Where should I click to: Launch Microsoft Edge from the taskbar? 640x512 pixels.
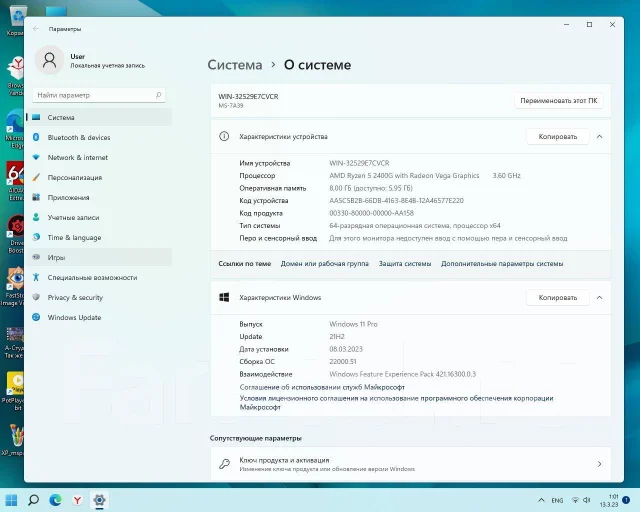[x=56, y=500]
